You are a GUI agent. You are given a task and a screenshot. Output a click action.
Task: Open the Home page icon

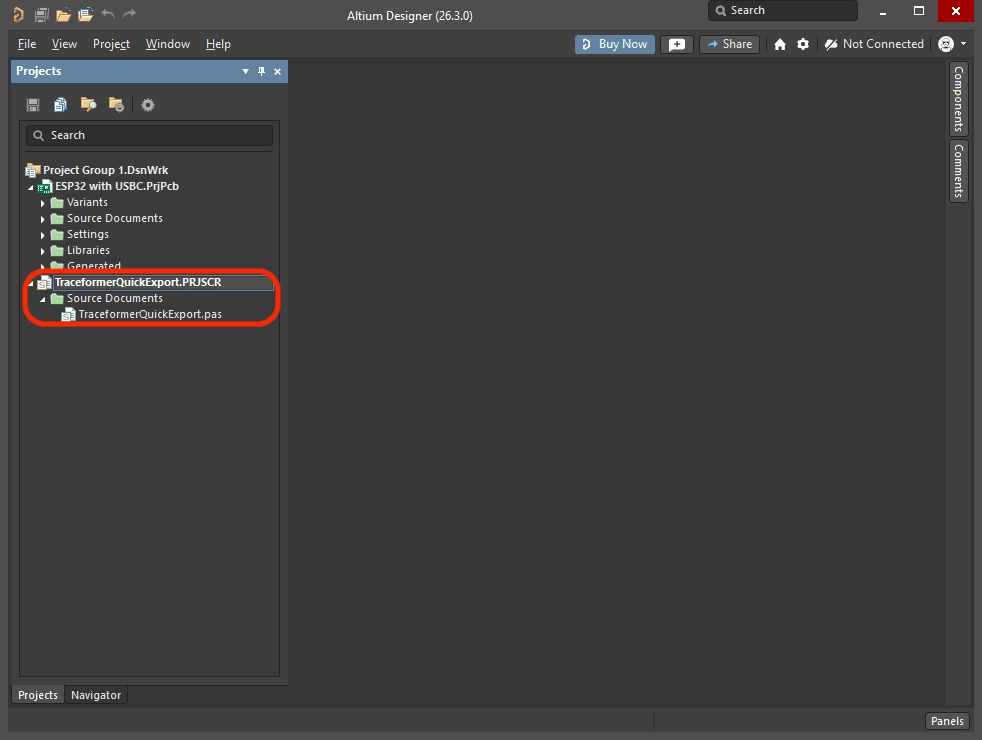tap(780, 44)
